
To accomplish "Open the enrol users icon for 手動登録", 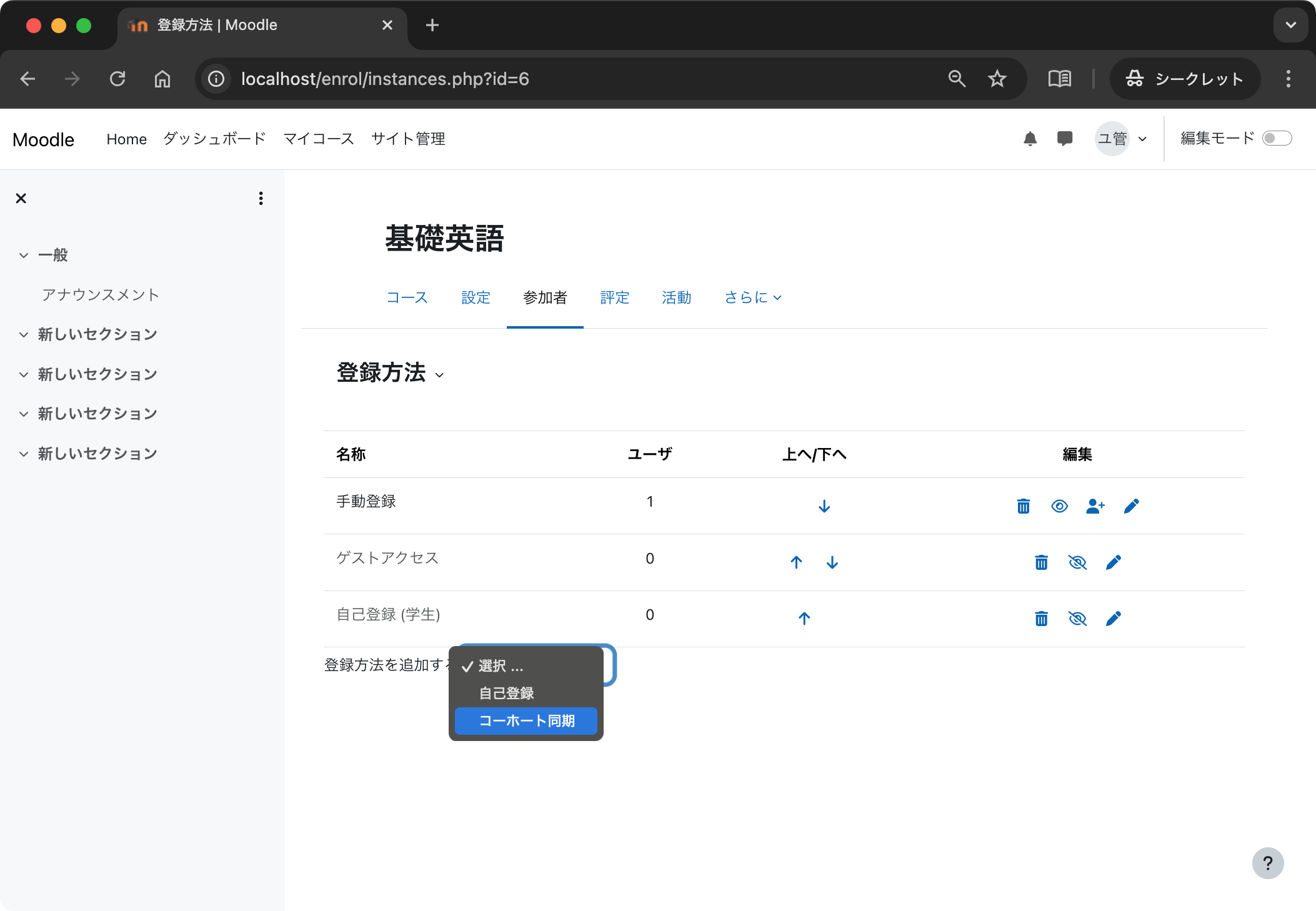I will click(1095, 506).
